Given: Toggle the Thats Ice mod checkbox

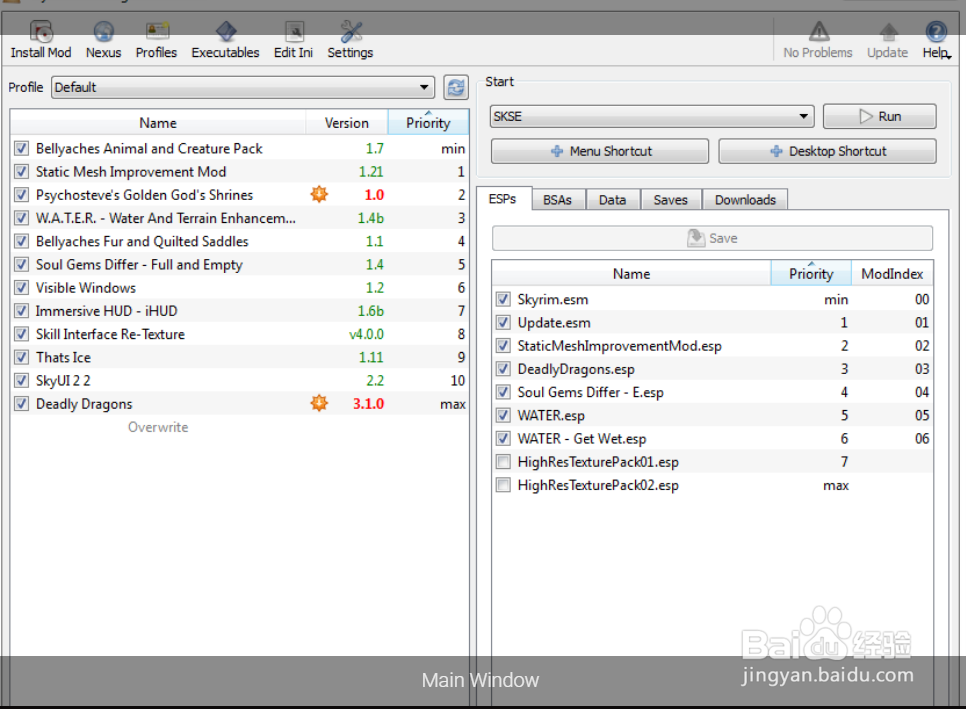Looking at the screenshot, I should [22, 357].
